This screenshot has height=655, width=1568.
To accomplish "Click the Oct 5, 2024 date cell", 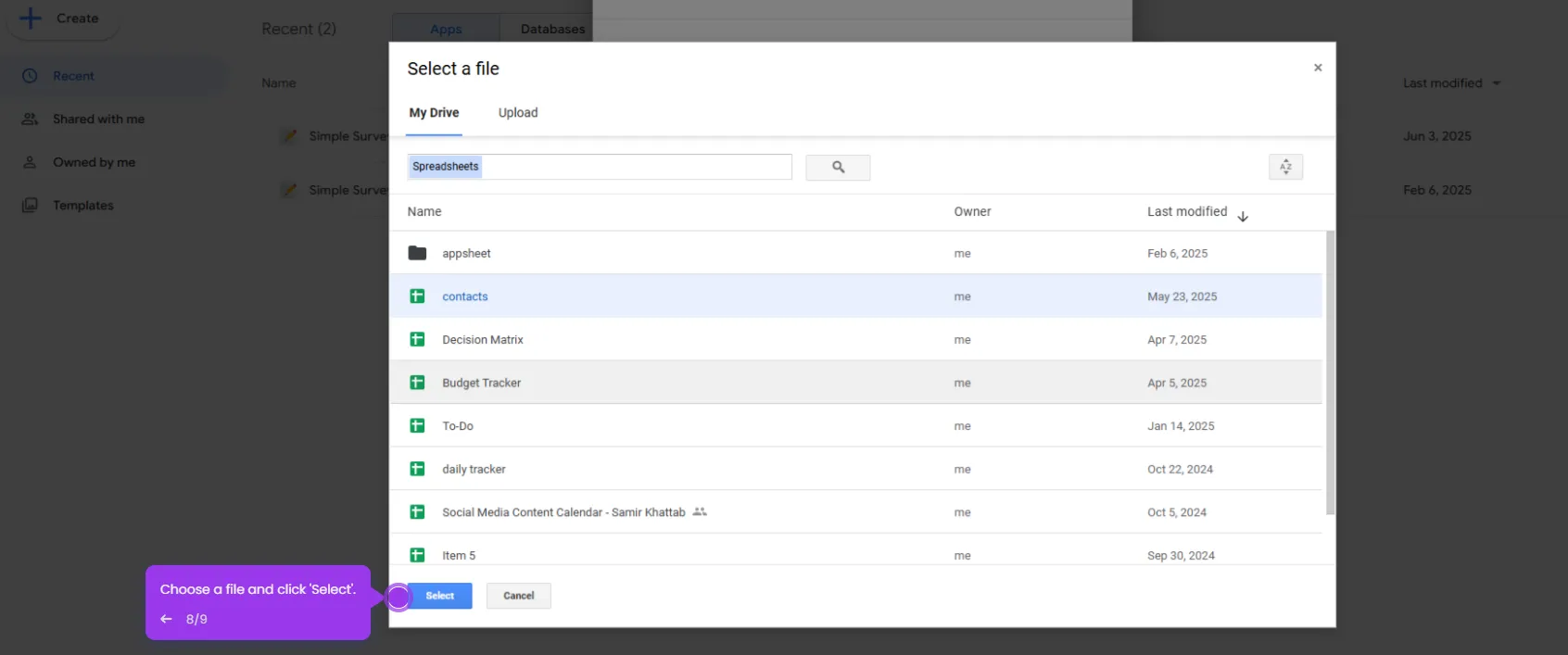I will click(x=1177, y=512).
